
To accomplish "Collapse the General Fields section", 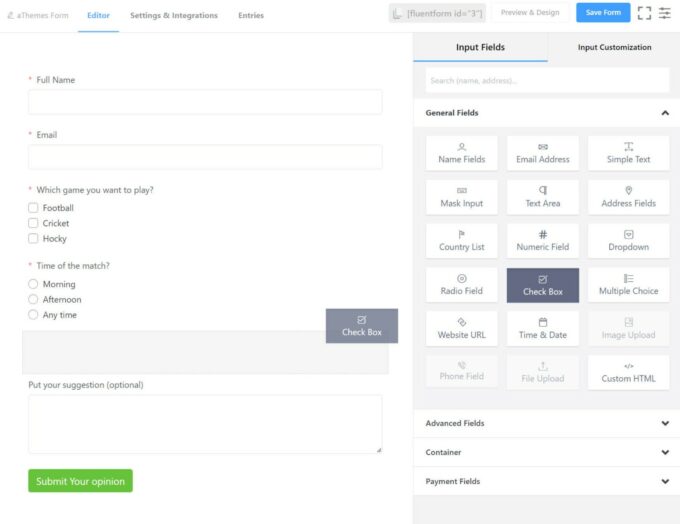I will click(546, 113).
